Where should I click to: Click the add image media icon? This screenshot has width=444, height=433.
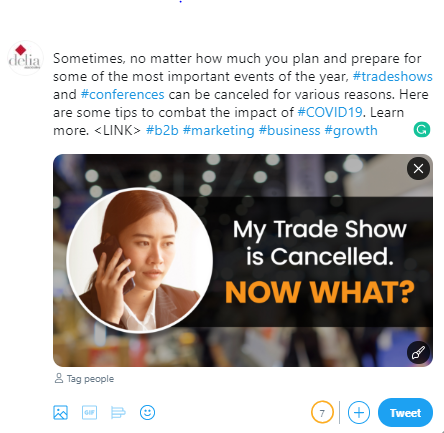60,412
